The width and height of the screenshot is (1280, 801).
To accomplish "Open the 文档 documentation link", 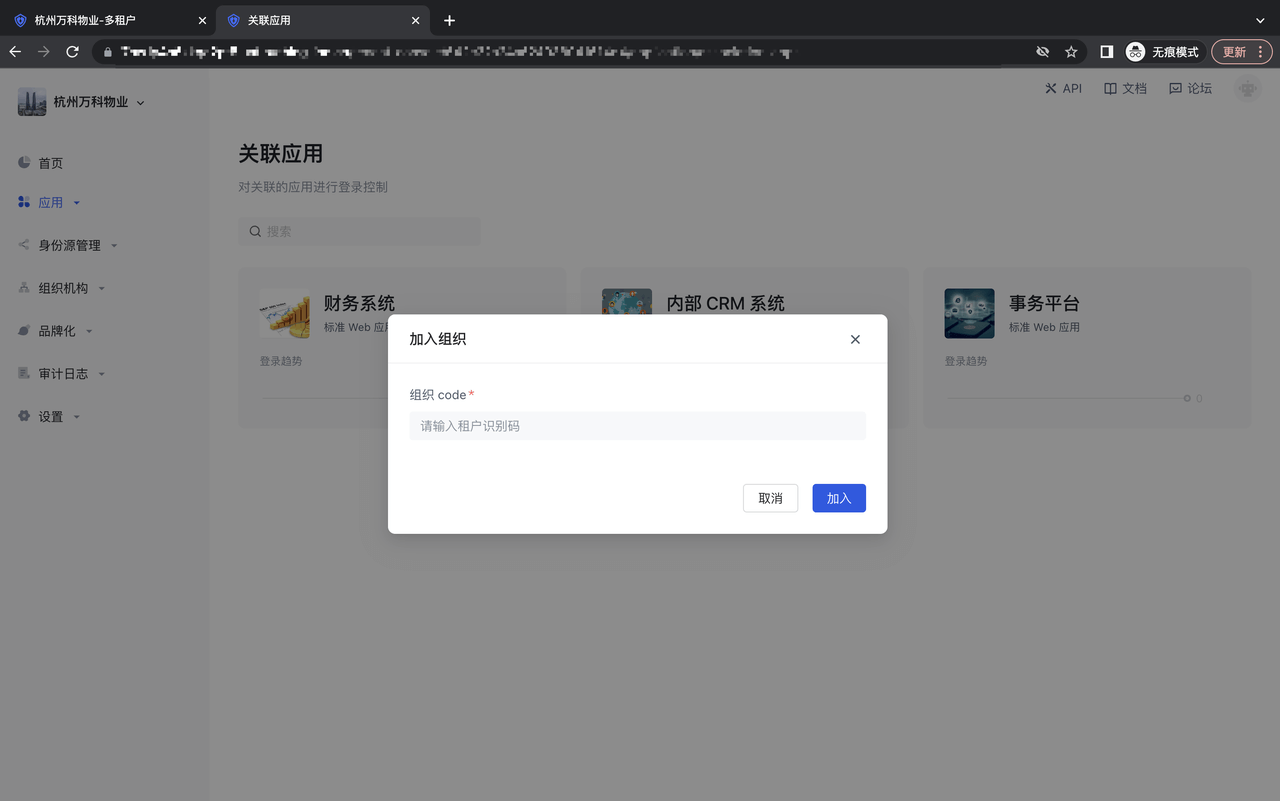I will pyautogui.click(x=1125, y=88).
